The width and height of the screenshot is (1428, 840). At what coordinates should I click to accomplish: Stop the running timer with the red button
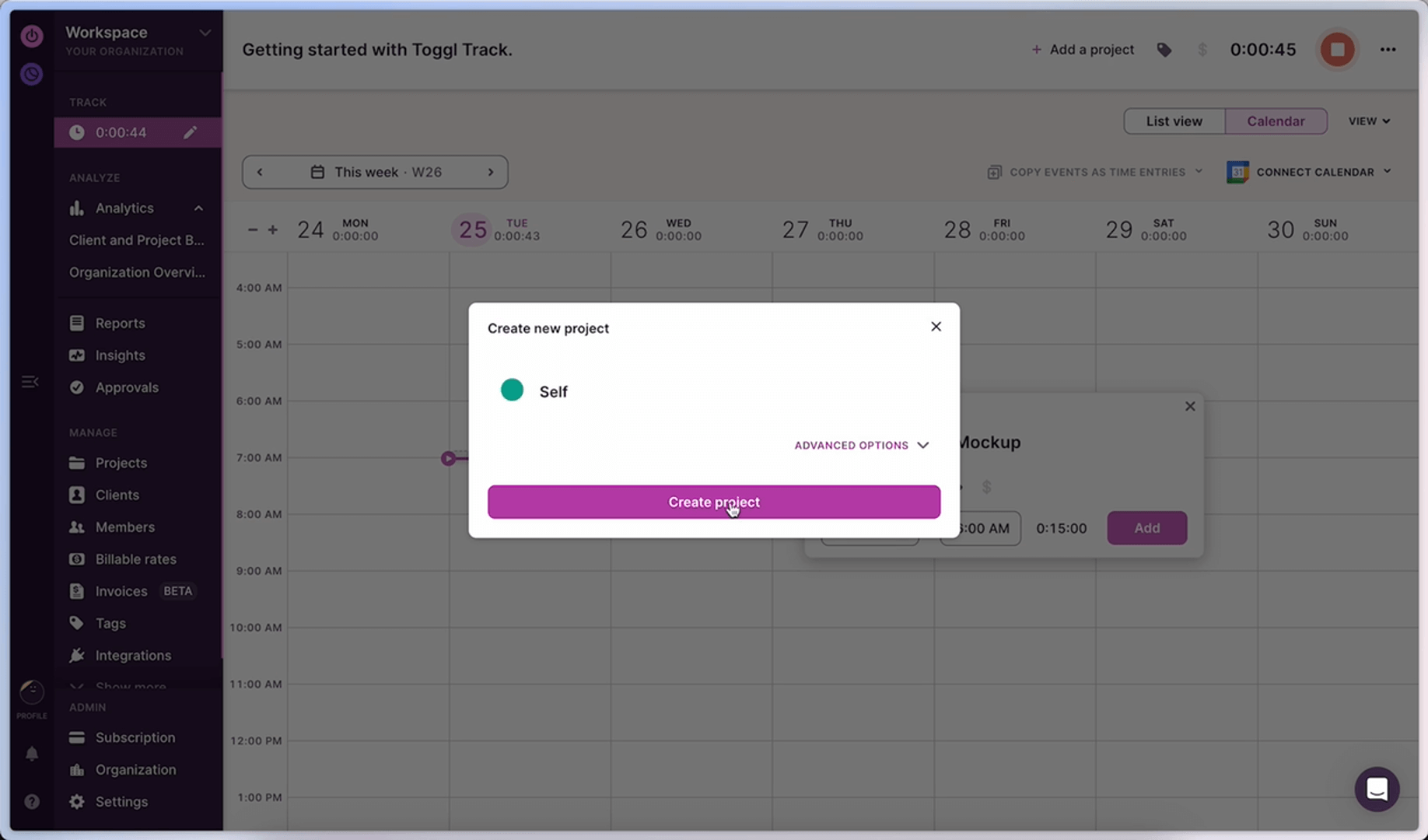(x=1337, y=49)
